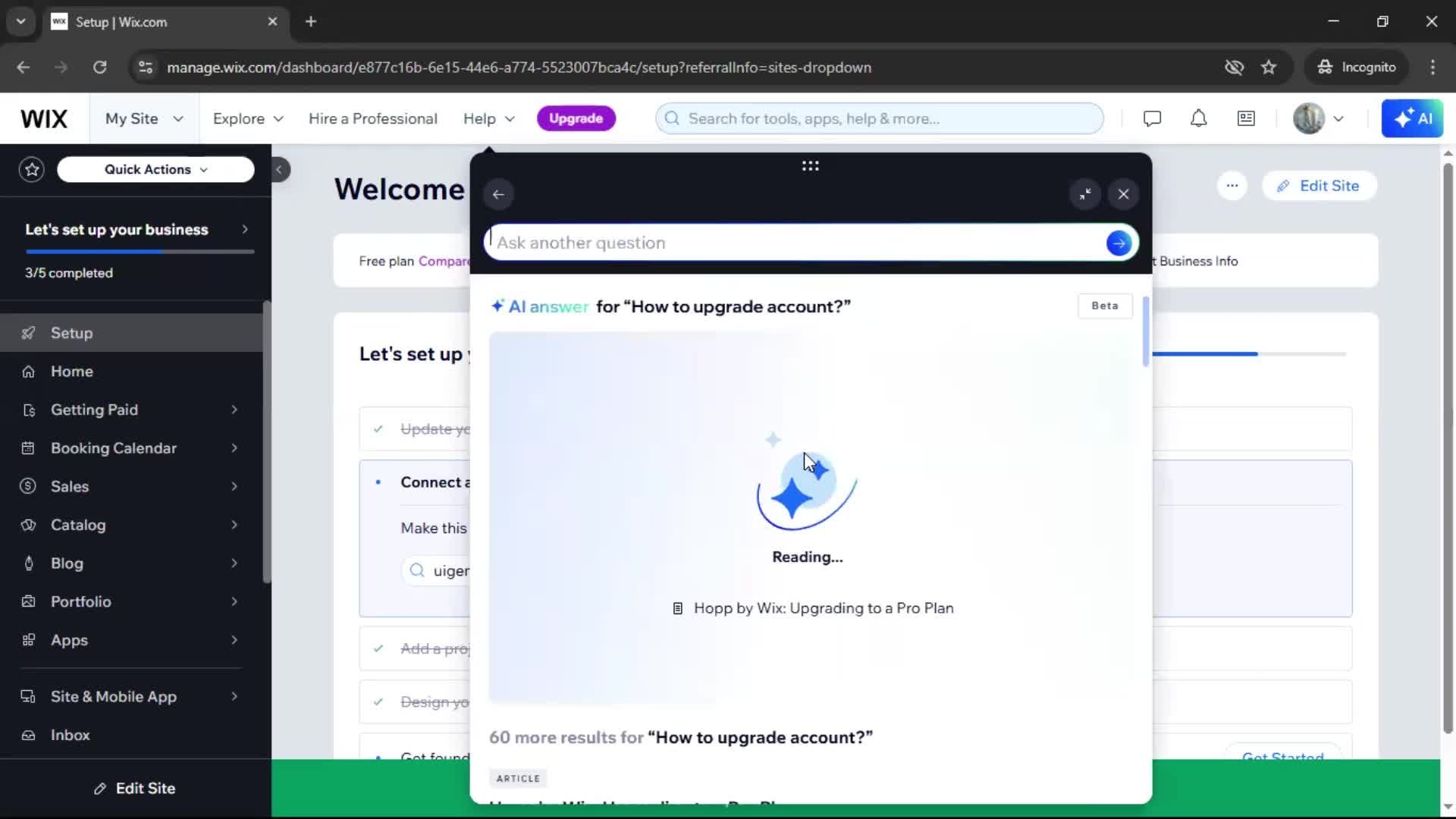Screen dimensions: 1456x819
Task: Click the Site & Mobile App icon
Action: coord(28,697)
